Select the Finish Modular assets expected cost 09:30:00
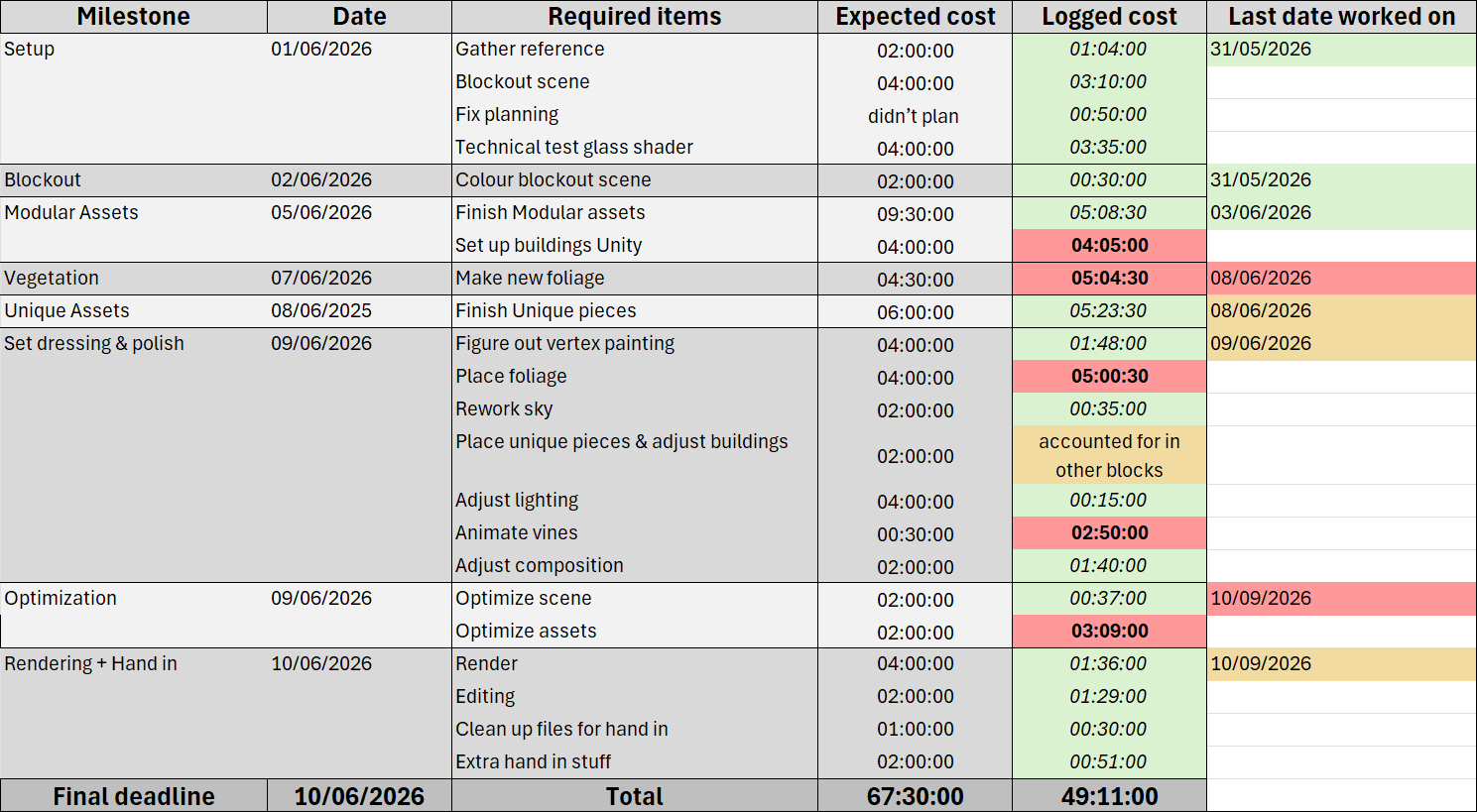Screen dimensions: 1477x812 pyautogui.click(x=915, y=213)
